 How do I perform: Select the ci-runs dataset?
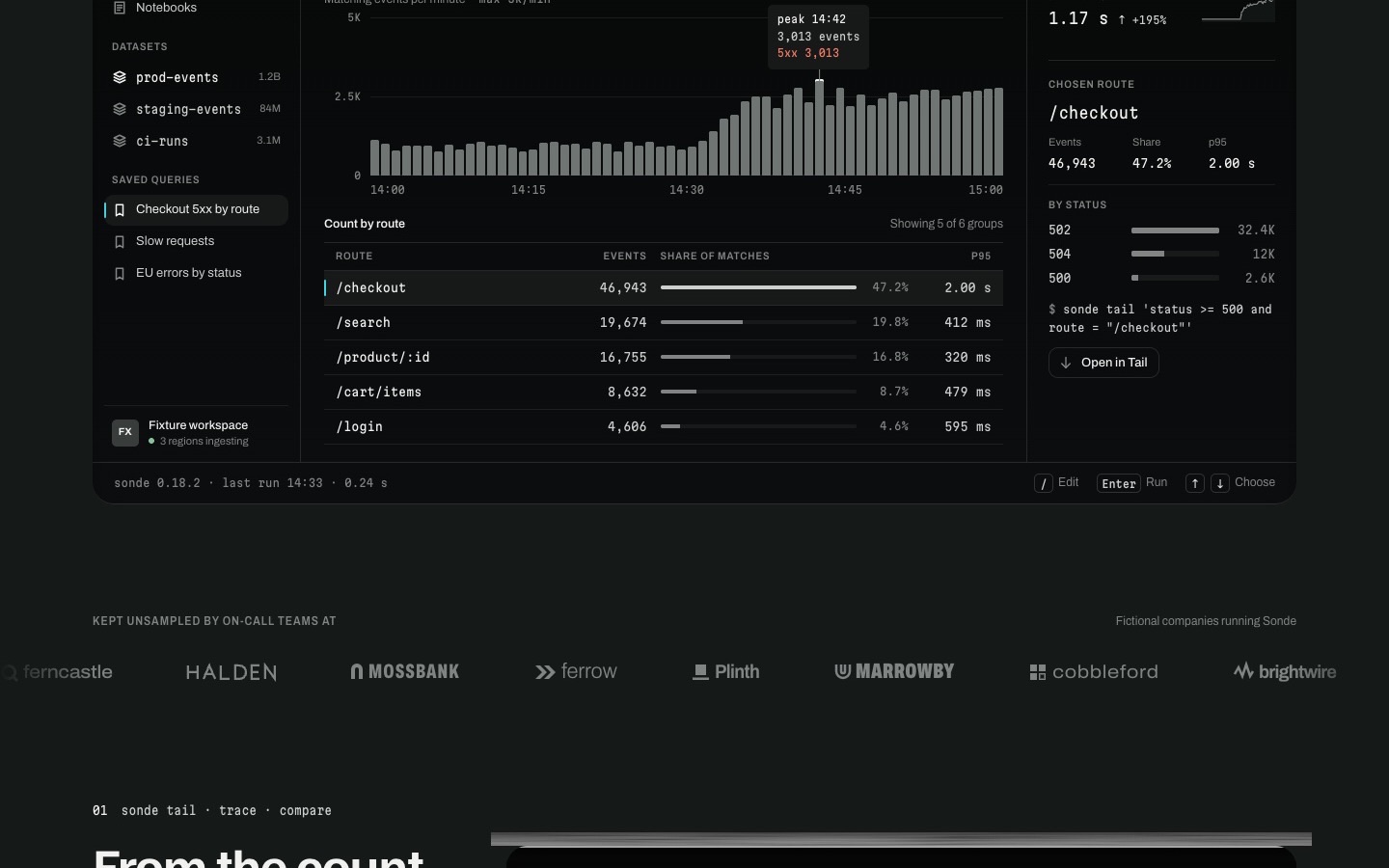[196, 141]
